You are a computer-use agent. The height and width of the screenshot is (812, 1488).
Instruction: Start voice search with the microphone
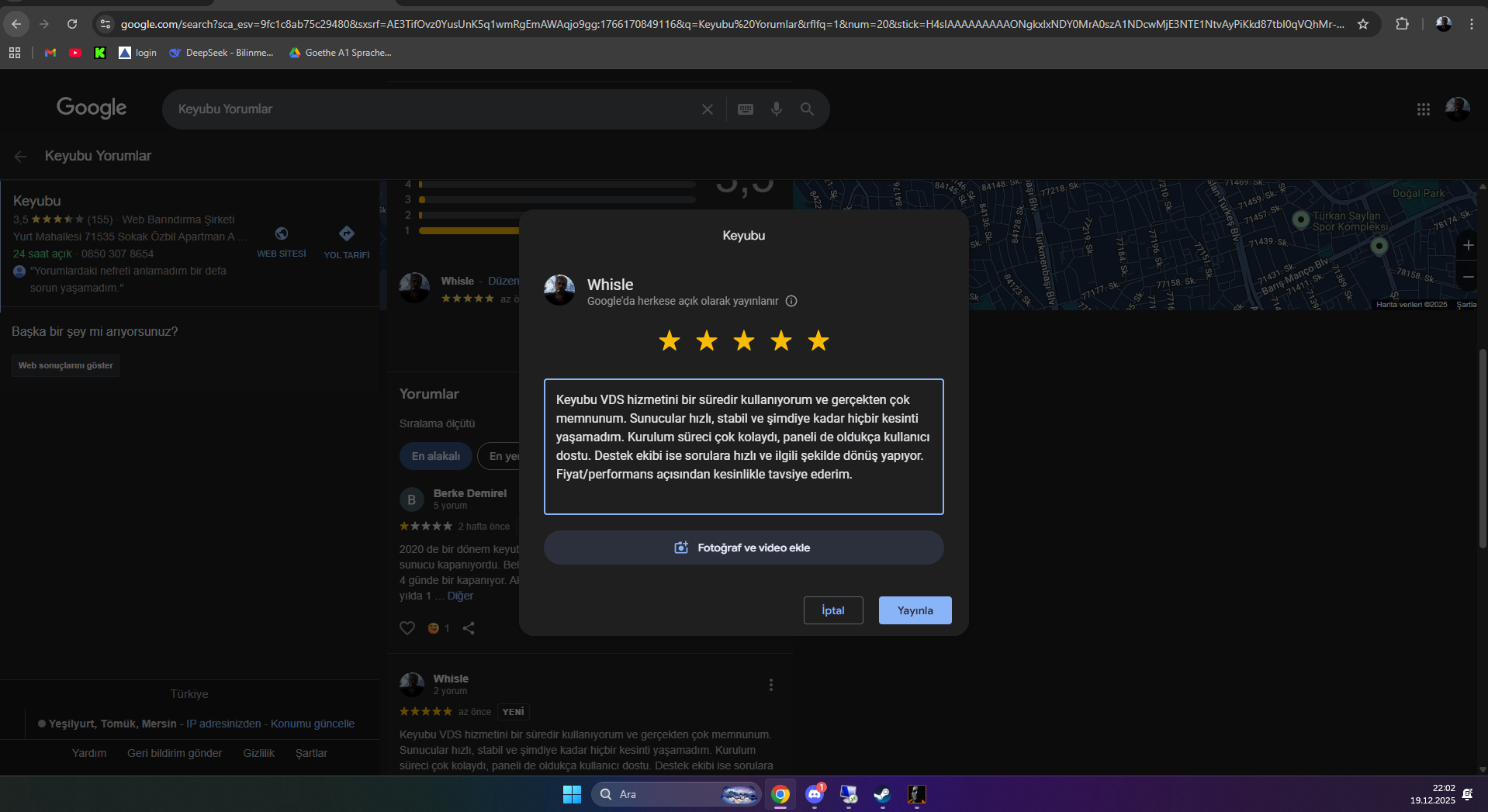click(x=777, y=109)
